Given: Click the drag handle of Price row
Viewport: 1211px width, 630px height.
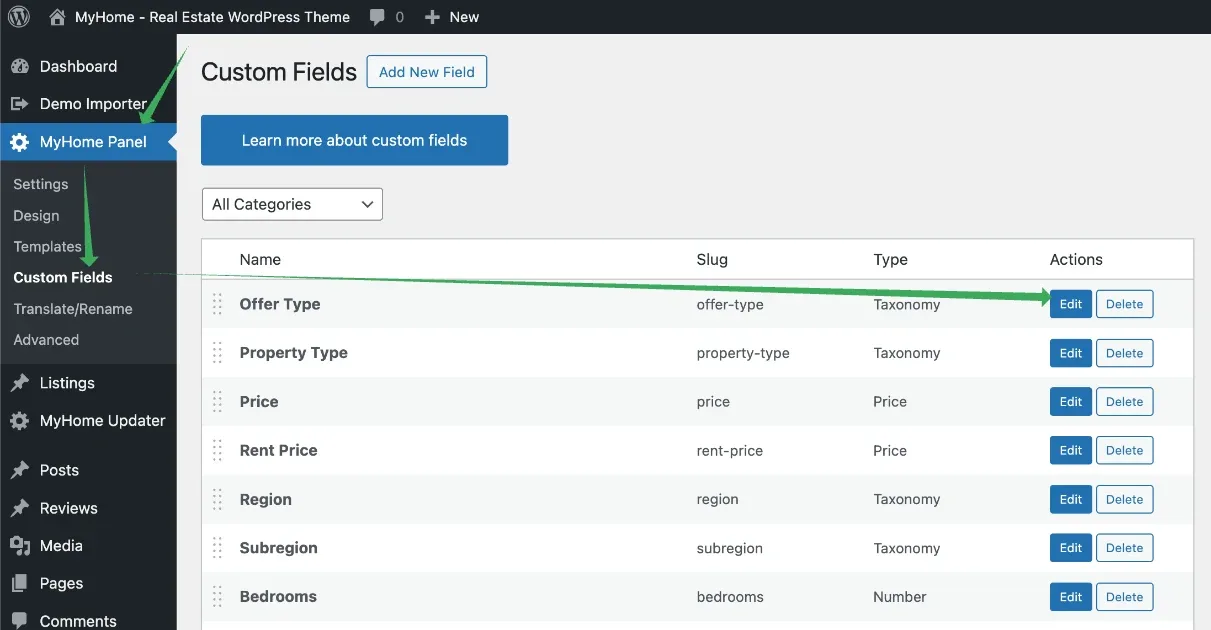Looking at the screenshot, I should pyautogui.click(x=217, y=401).
